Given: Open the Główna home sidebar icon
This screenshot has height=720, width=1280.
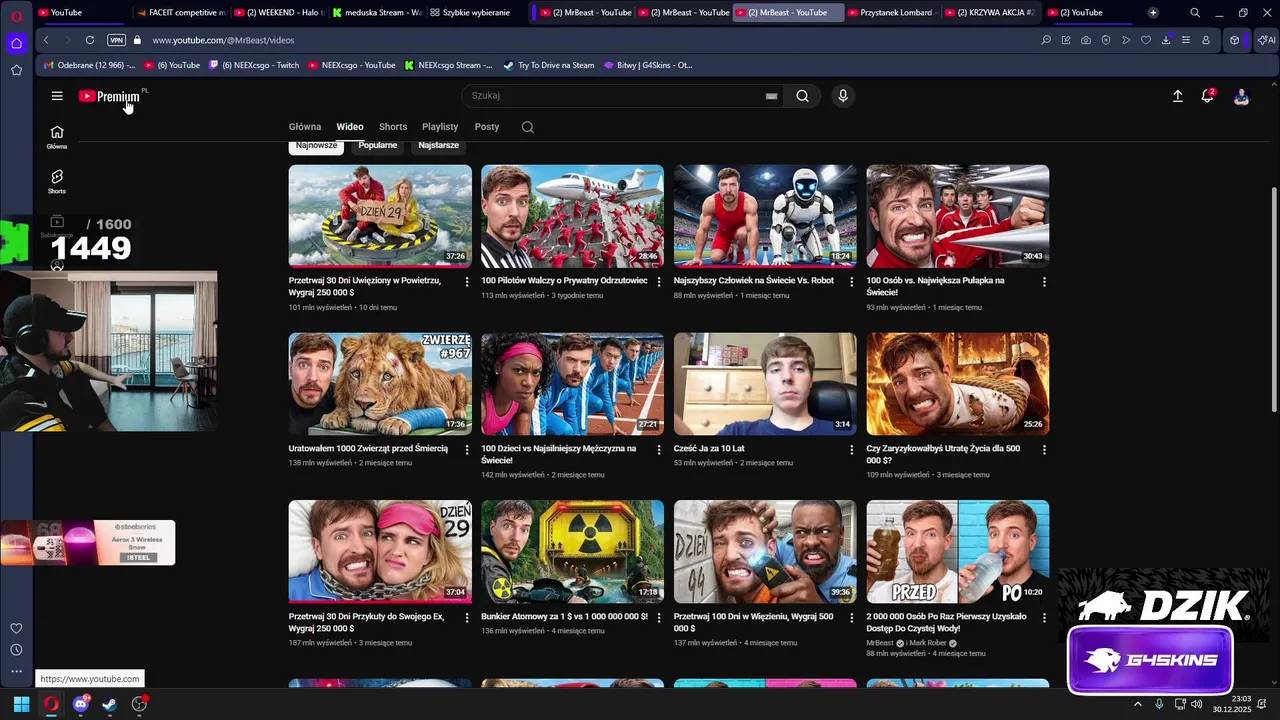Looking at the screenshot, I should [57, 137].
